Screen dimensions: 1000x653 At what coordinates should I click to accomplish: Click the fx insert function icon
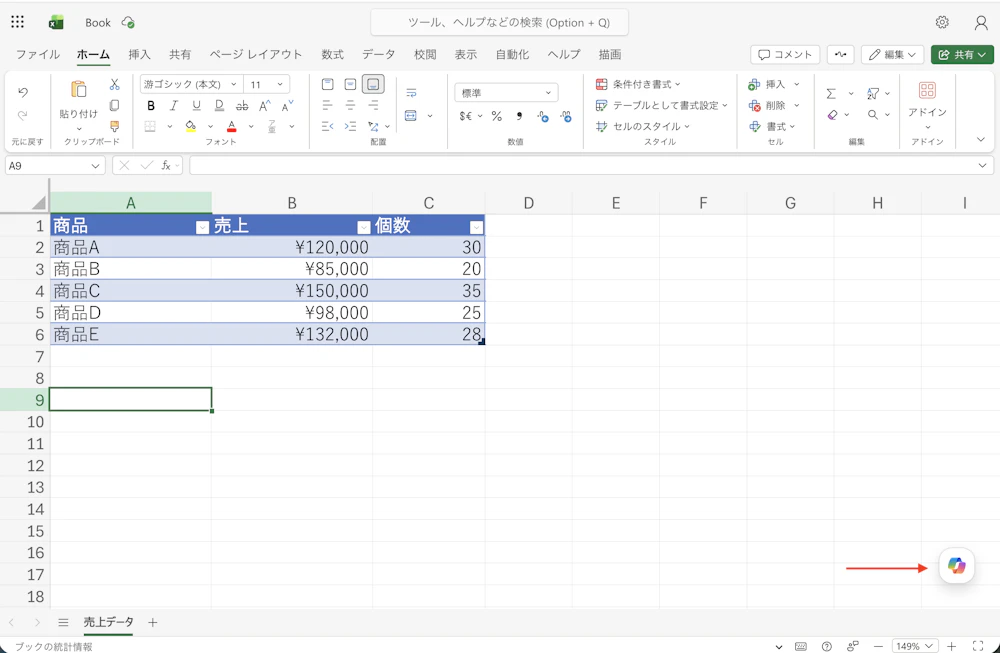[166, 166]
